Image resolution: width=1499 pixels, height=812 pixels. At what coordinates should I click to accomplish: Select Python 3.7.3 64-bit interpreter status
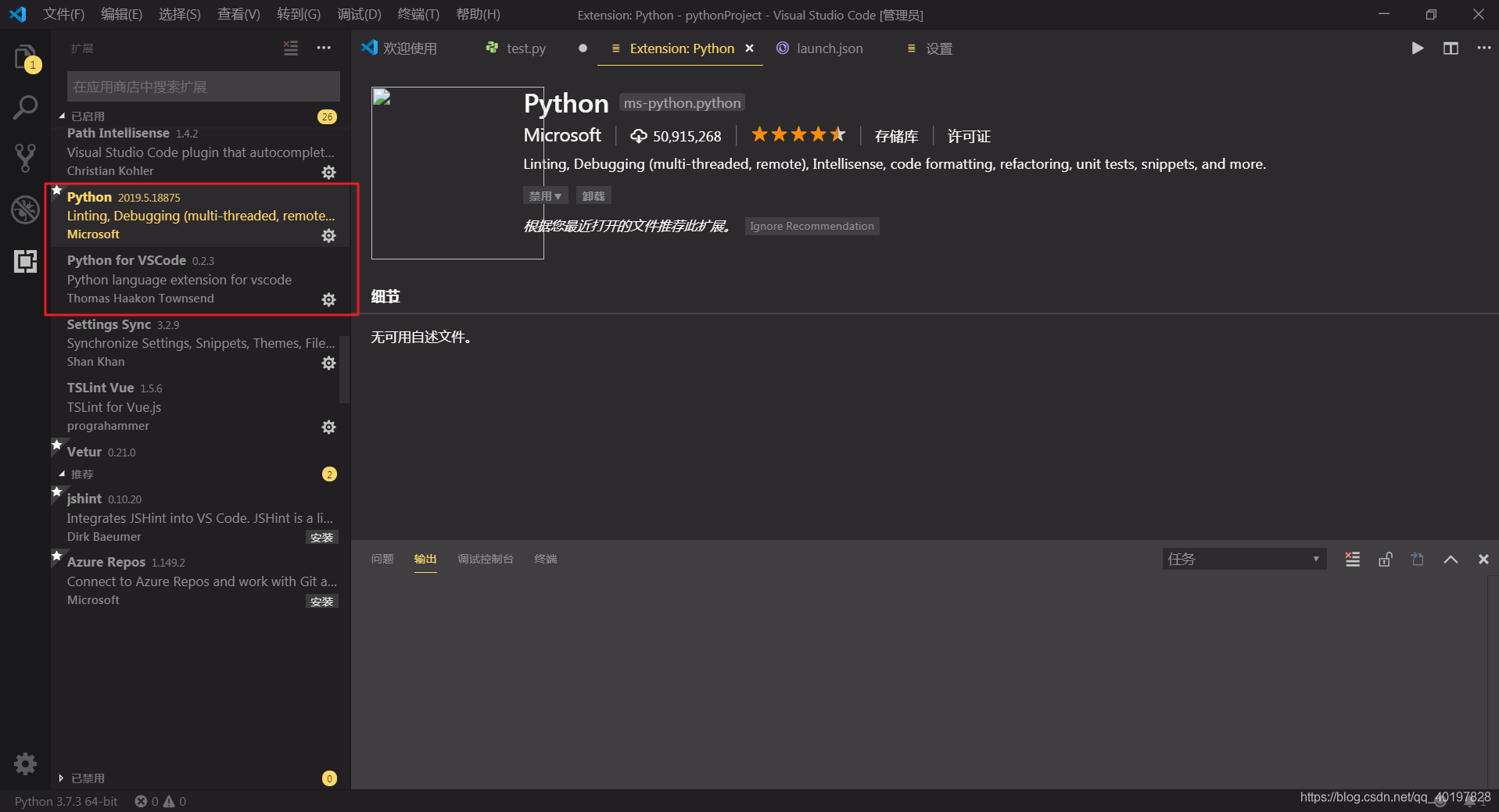[66, 801]
